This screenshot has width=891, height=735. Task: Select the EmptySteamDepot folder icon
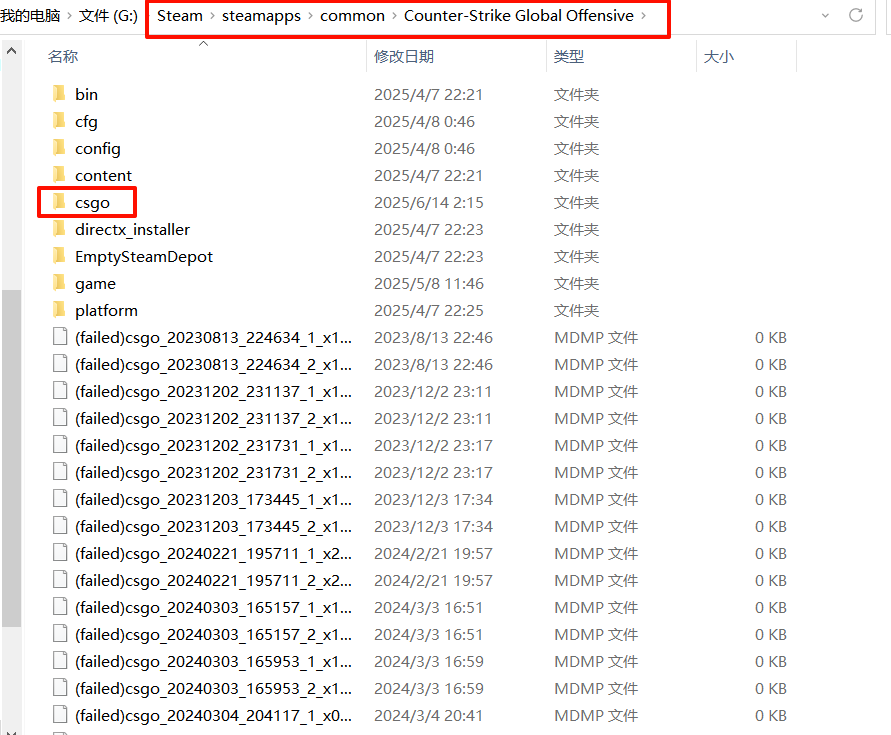tap(59, 256)
